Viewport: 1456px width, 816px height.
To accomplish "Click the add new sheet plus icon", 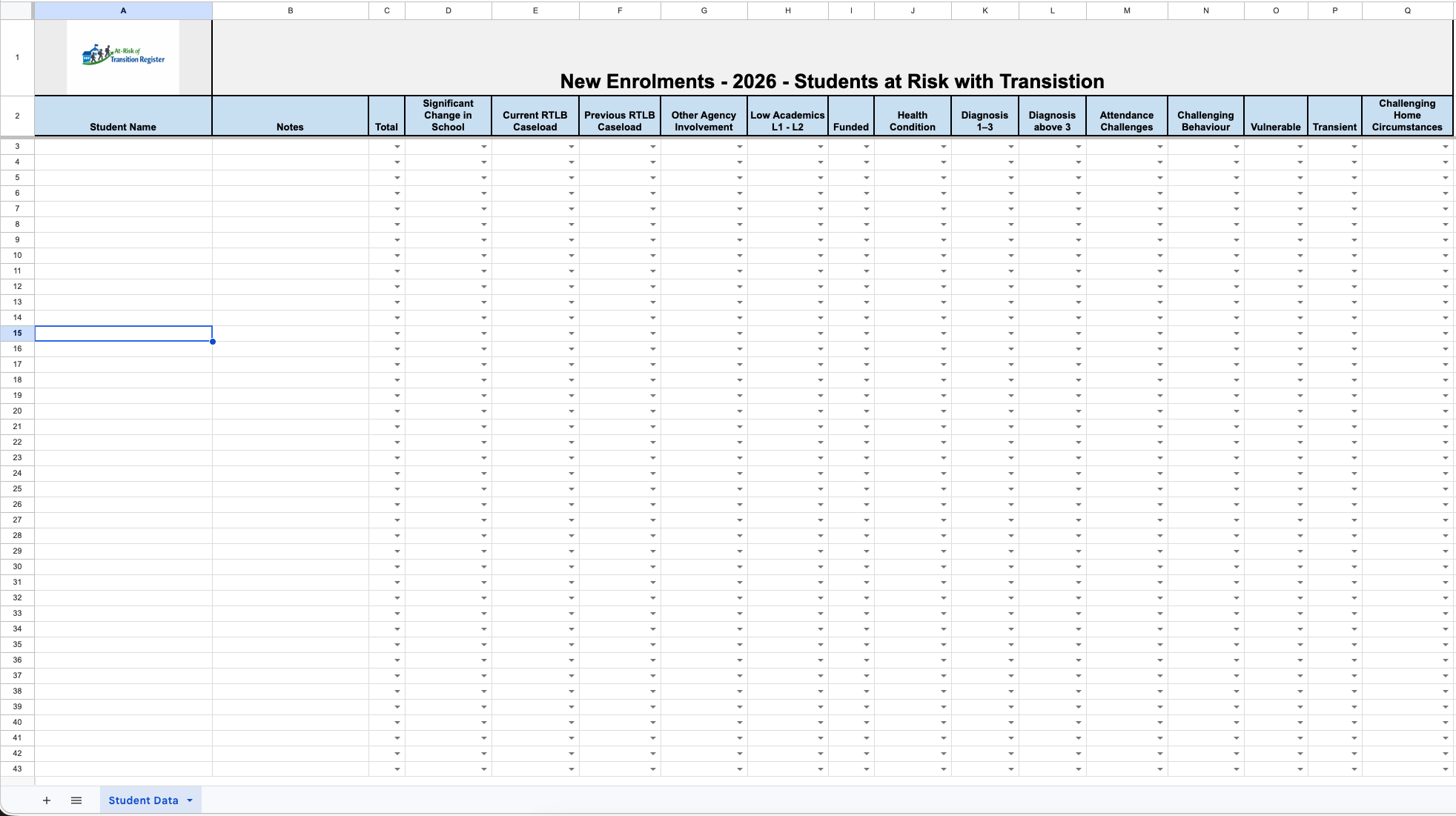I will click(46, 800).
